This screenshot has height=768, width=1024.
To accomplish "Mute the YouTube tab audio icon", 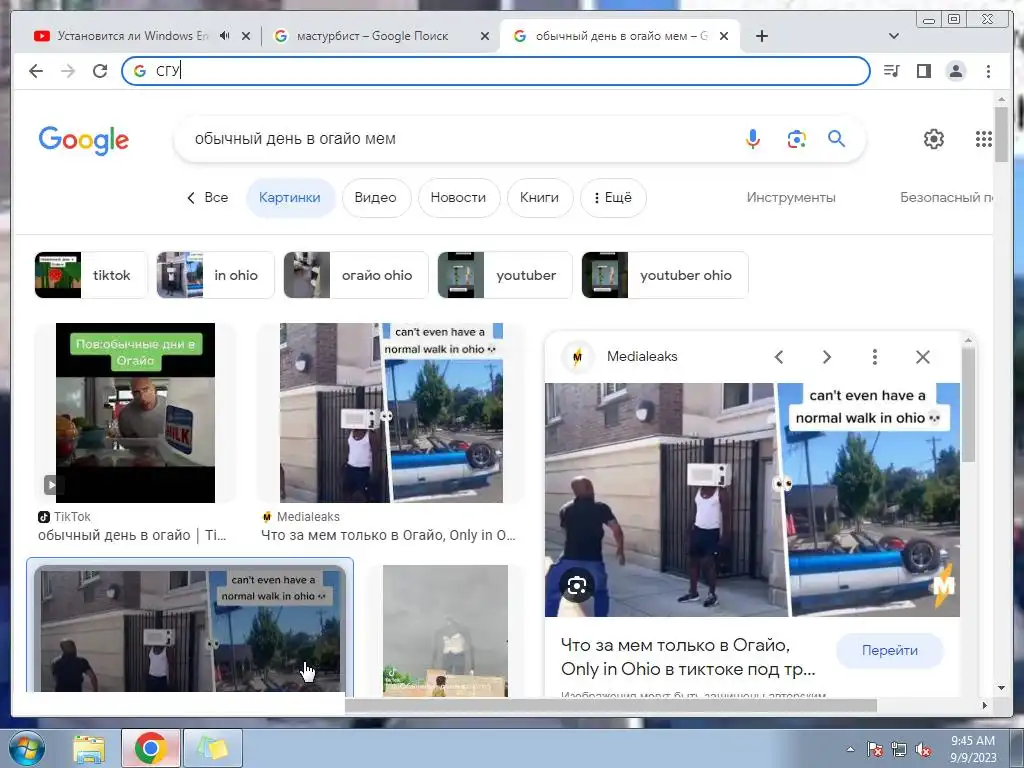I will point(225,36).
